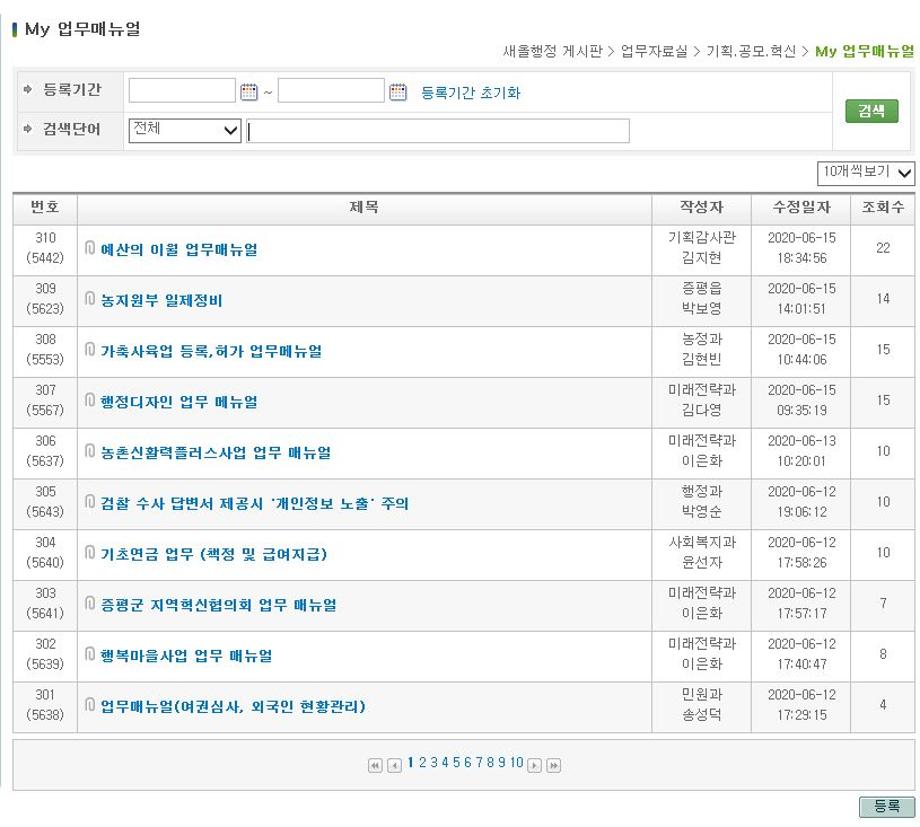Click the attachment clip on 예산의 이월 업무매뉴얼
The width and height of the screenshot is (920, 827).
pyautogui.click(x=91, y=249)
